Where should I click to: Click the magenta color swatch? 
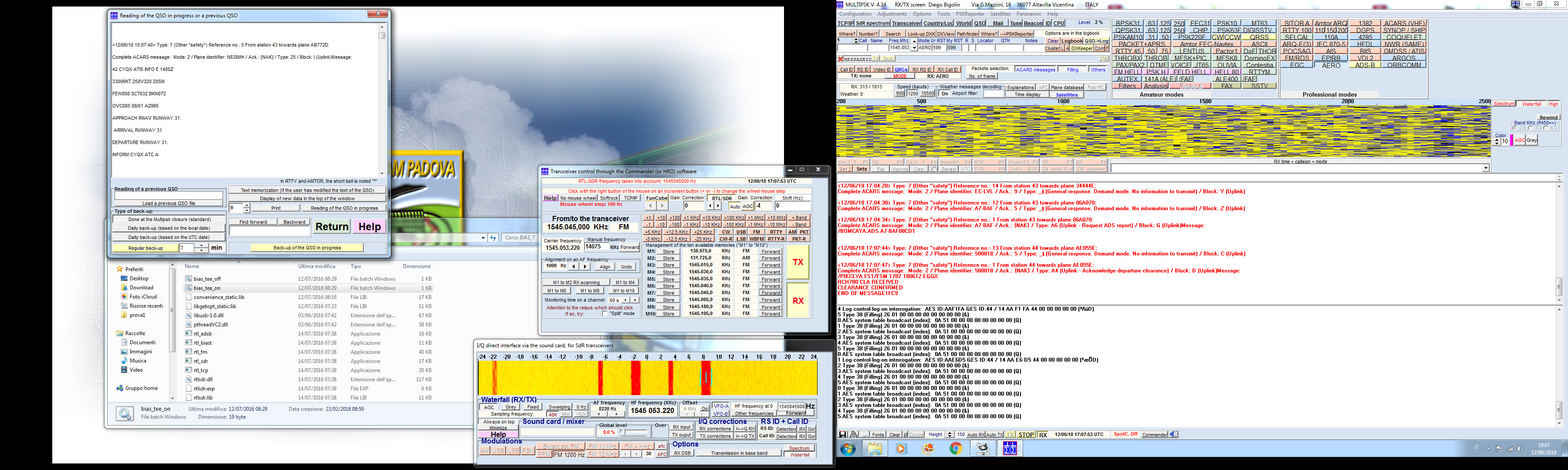pyautogui.click(x=1511, y=141)
